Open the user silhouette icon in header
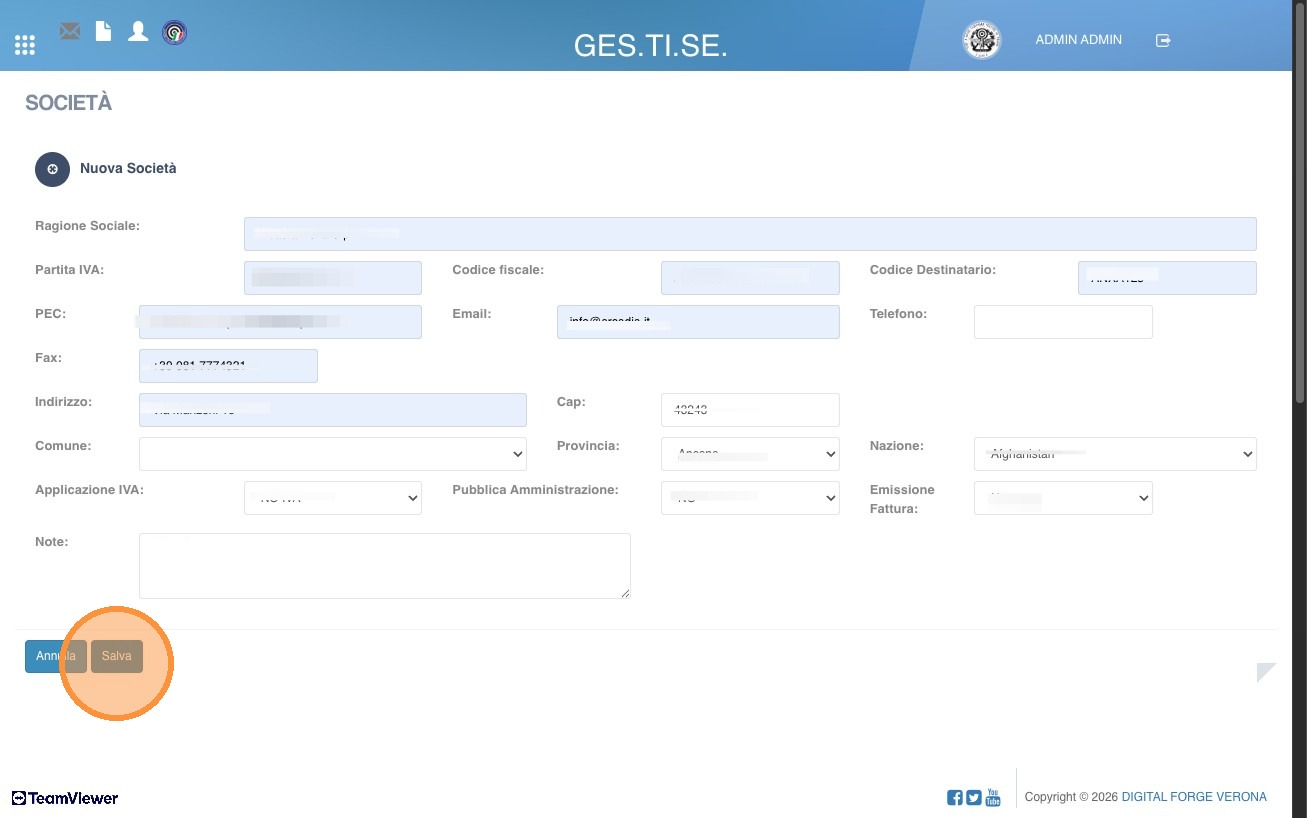This screenshot has height=818, width=1307. [138, 31]
